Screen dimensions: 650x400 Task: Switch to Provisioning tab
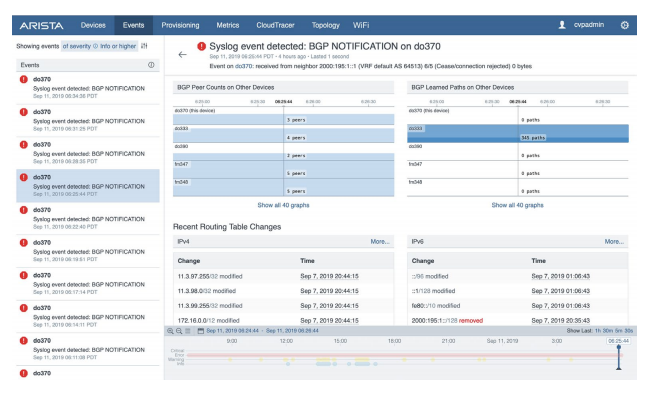[180, 25]
